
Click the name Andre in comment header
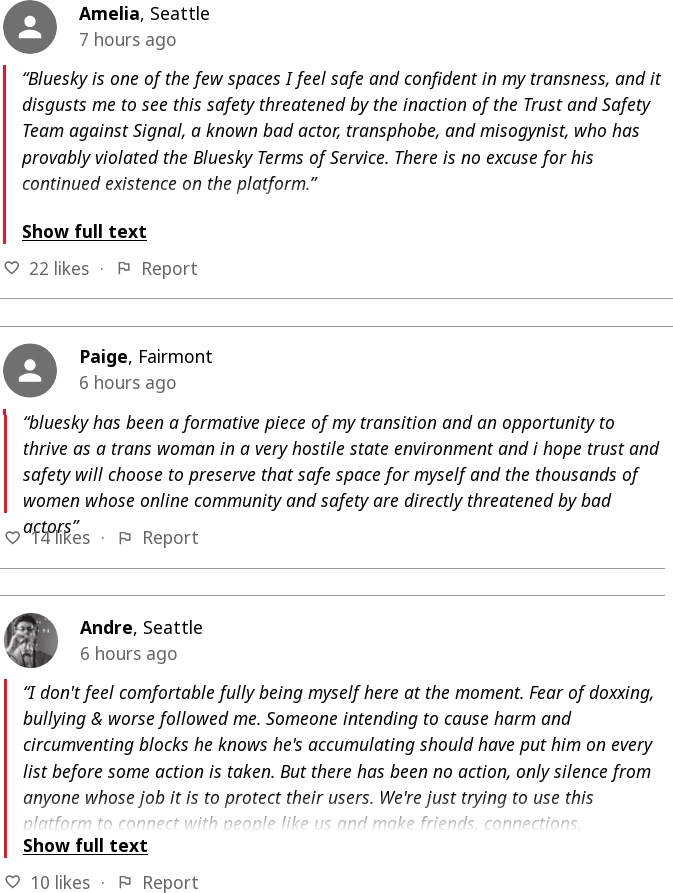click(x=106, y=628)
